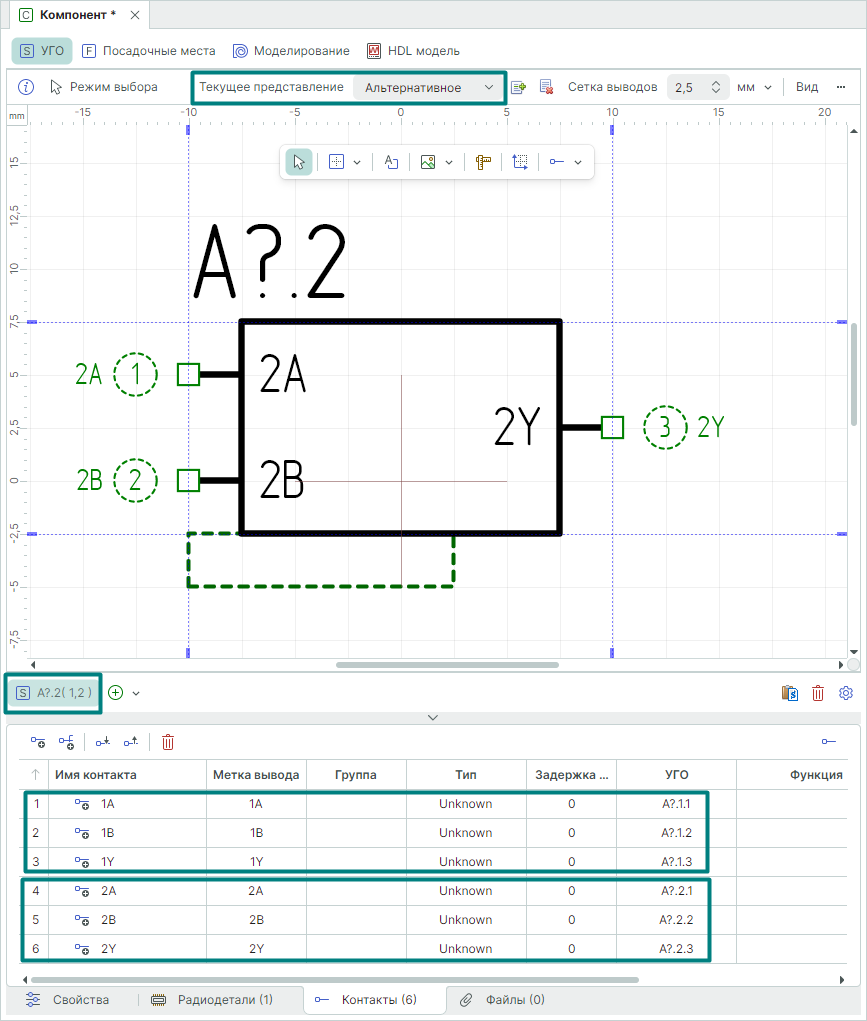Click the add representation icon after Альтернативное
This screenshot has height=1021, width=867.
519,87
